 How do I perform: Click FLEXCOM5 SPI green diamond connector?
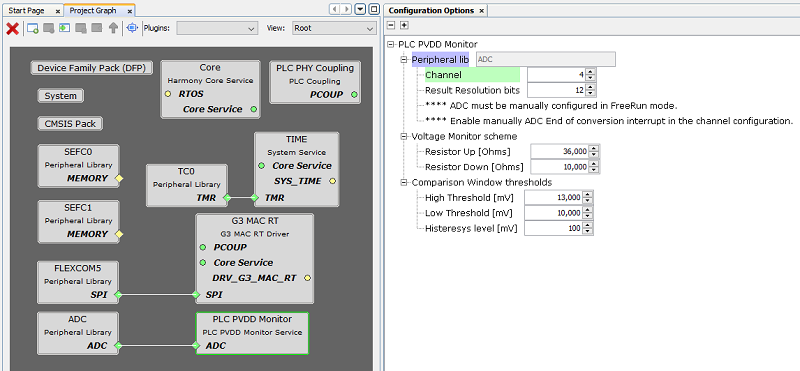coord(118,294)
